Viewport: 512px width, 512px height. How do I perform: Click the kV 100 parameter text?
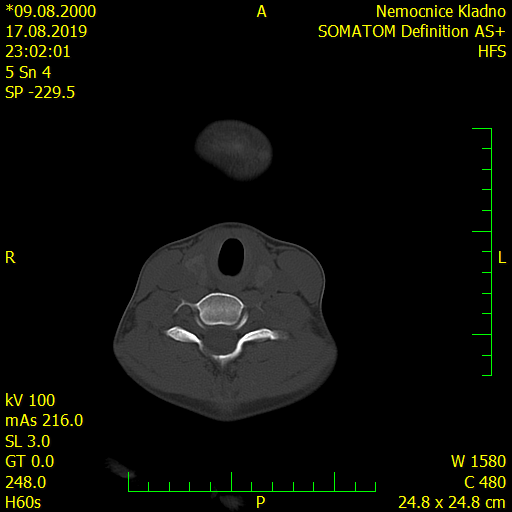pos(30,400)
